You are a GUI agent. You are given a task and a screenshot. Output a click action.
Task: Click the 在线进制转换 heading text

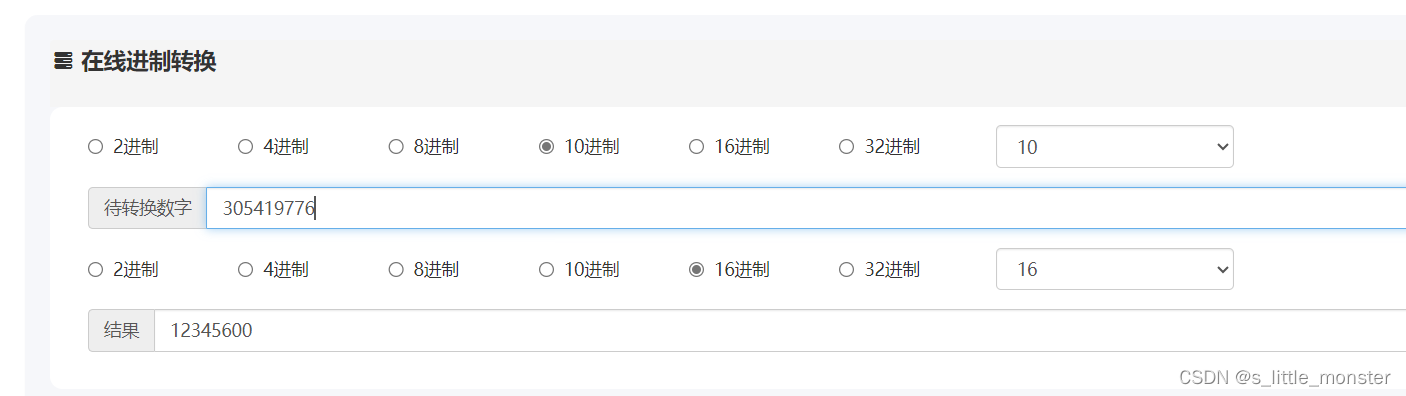click(x=149, y=62)
